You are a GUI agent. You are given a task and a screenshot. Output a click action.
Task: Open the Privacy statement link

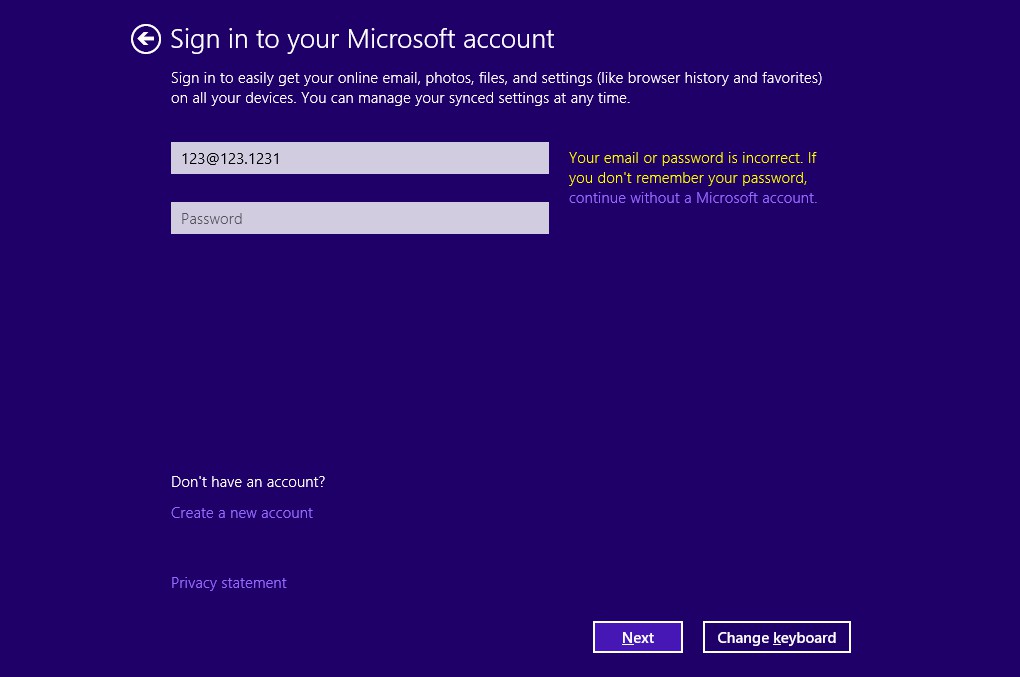(228, 583)
